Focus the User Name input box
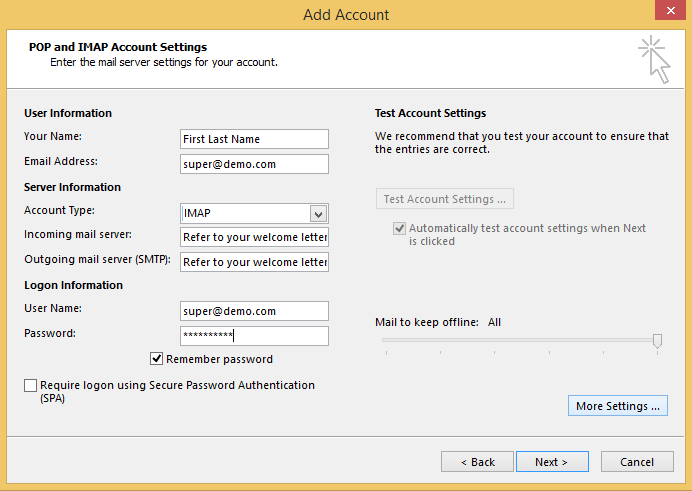The image size is (692, 491). click(x=254, y=311)
